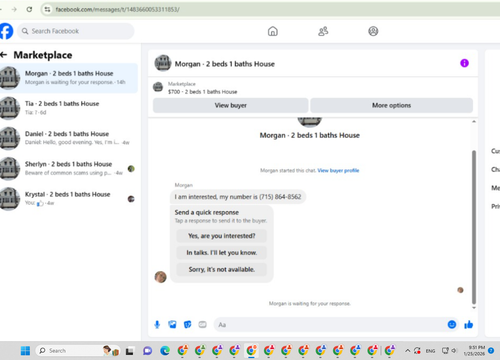Image resolution: width=500 pixels, height=360 pixels.
Task: Click the chat scrollbar thumb
Action: [474, 227]
